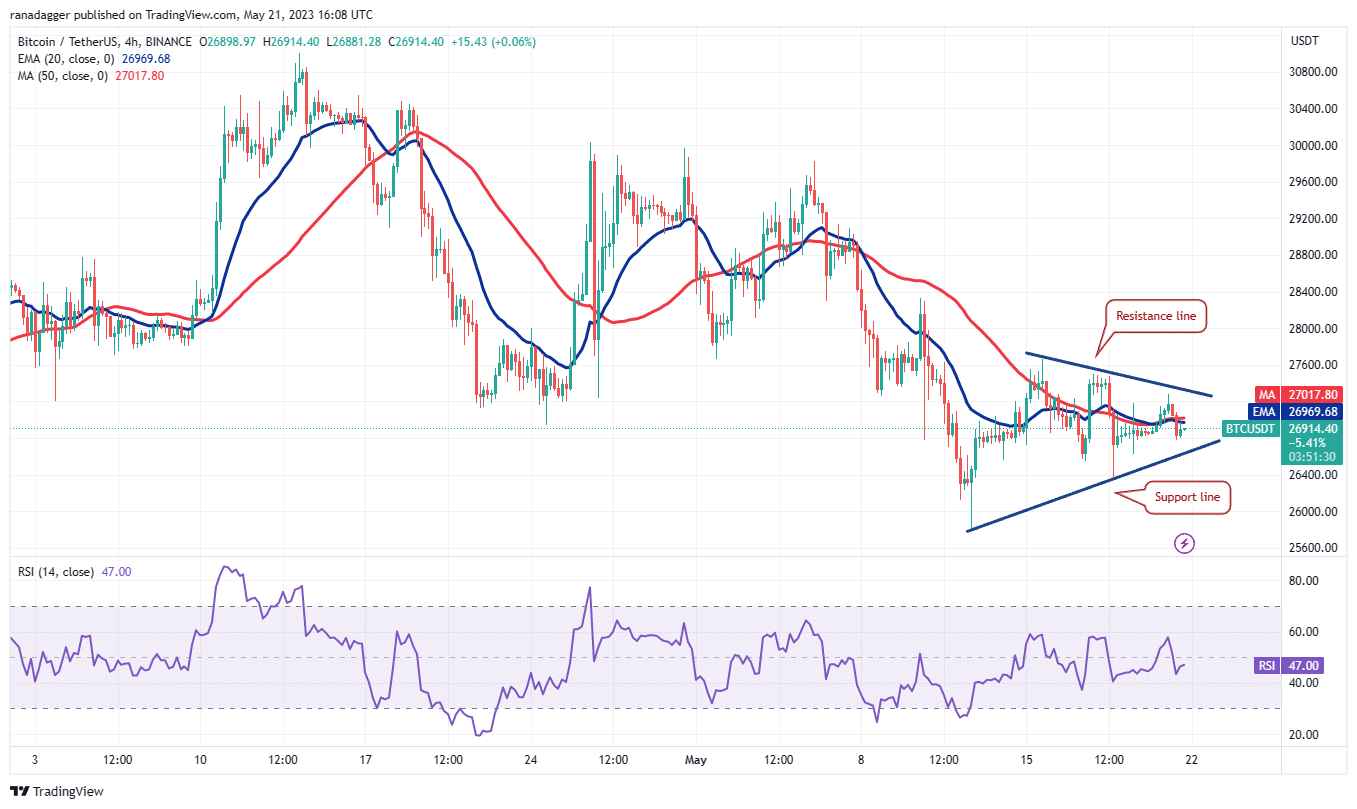
Task: Click the 29600.00 price axis label
Action: pos(1312,182)
